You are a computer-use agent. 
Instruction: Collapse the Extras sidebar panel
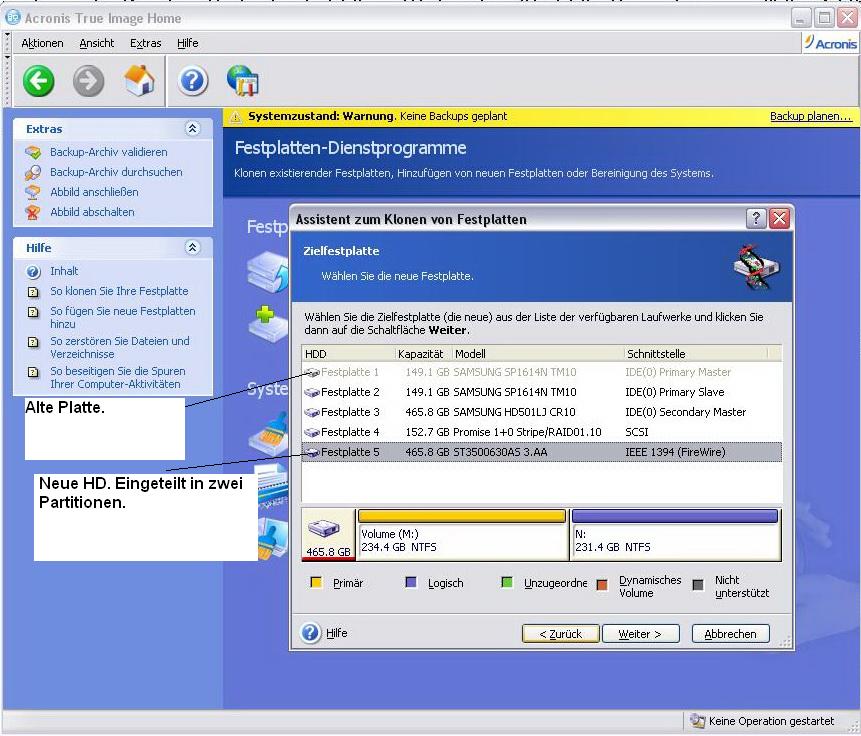point(192,129)
